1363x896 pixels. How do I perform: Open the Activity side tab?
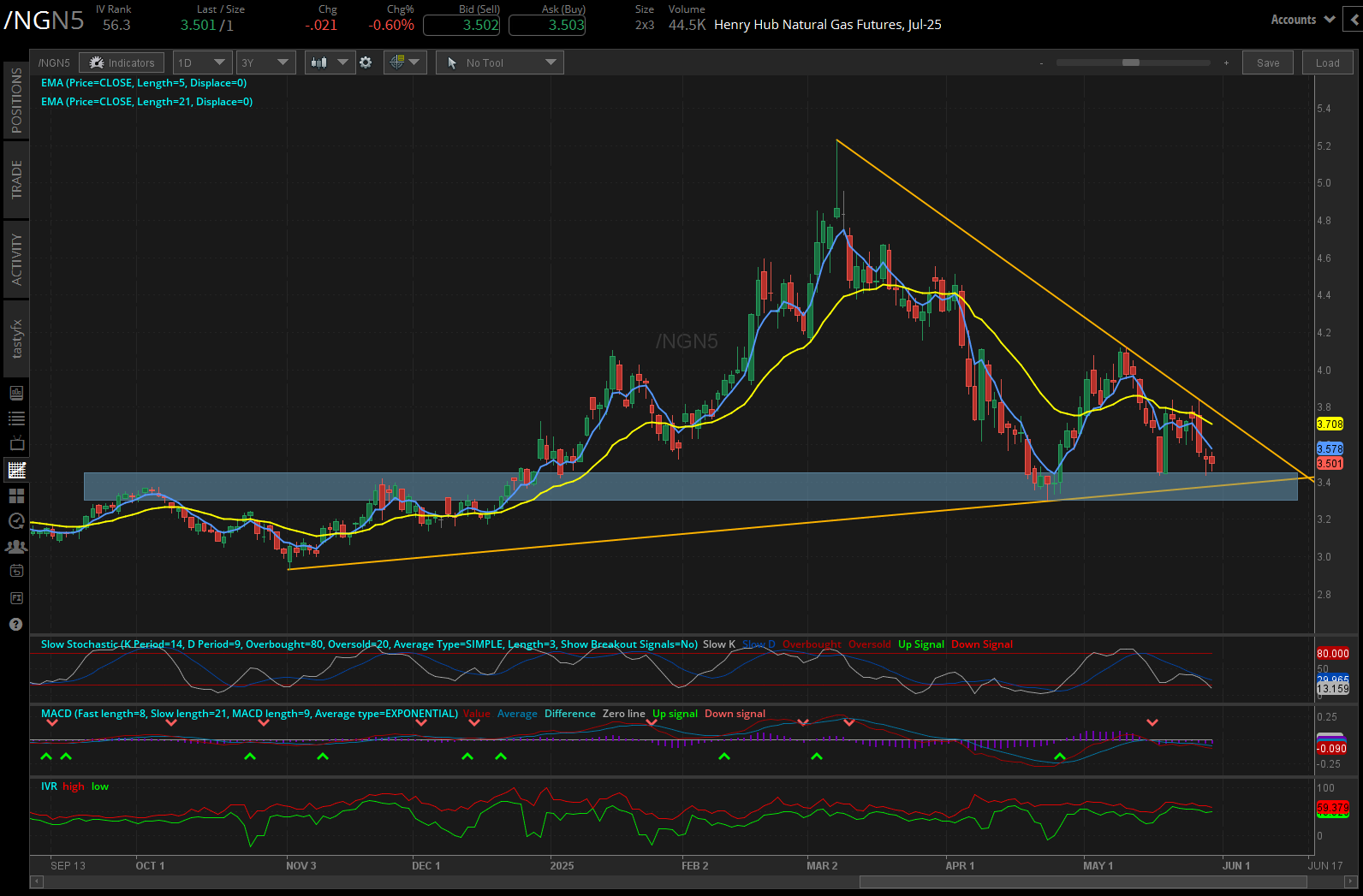coord(16,258)
